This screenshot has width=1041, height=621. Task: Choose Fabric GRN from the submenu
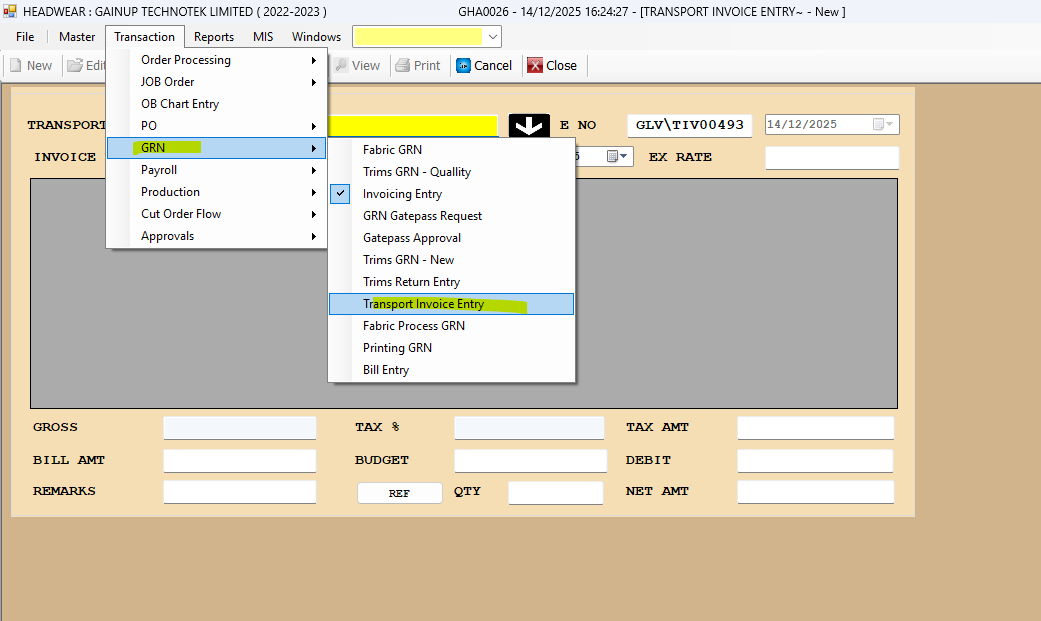point(392,150)
